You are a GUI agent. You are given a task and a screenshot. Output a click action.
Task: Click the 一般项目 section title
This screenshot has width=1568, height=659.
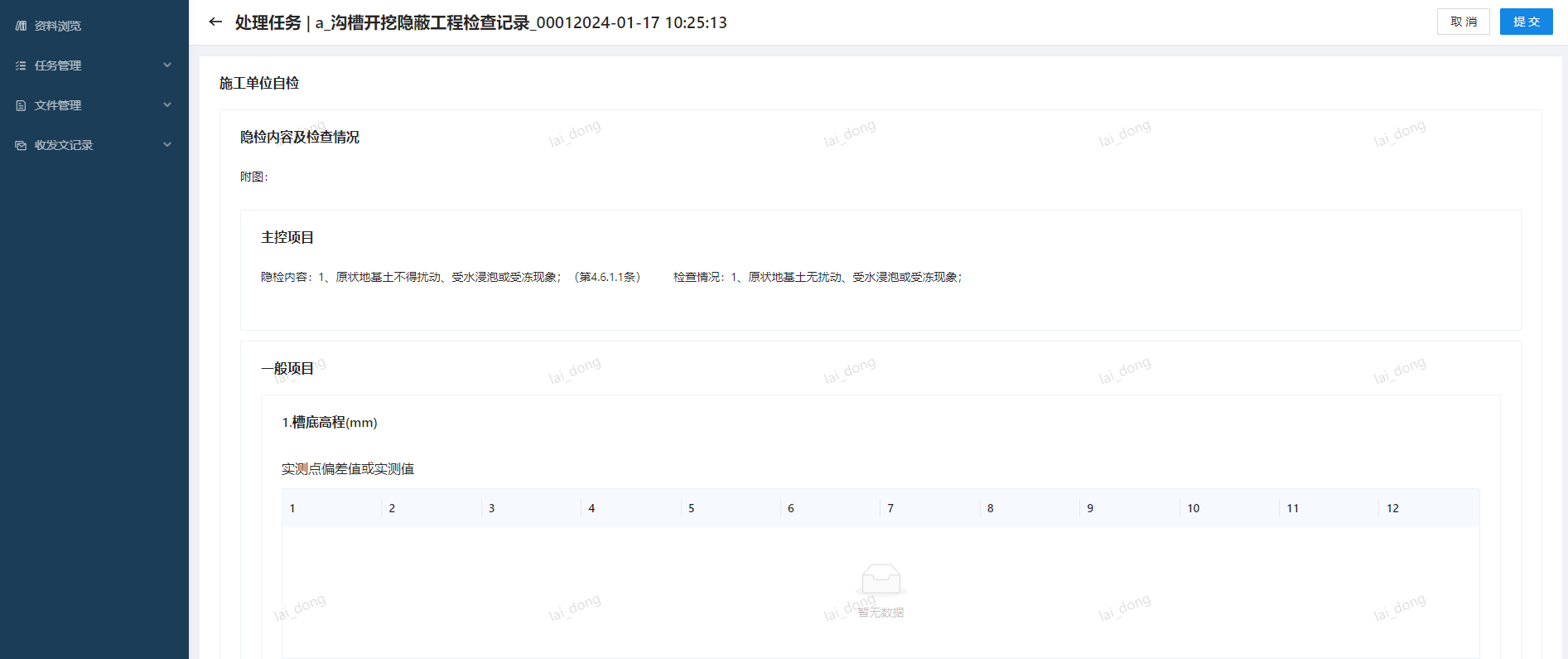click(287, 368)
